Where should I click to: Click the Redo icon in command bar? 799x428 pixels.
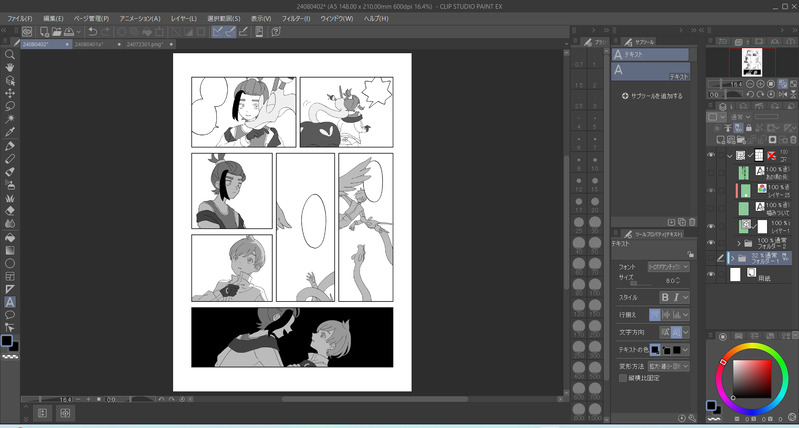[105, 32]
